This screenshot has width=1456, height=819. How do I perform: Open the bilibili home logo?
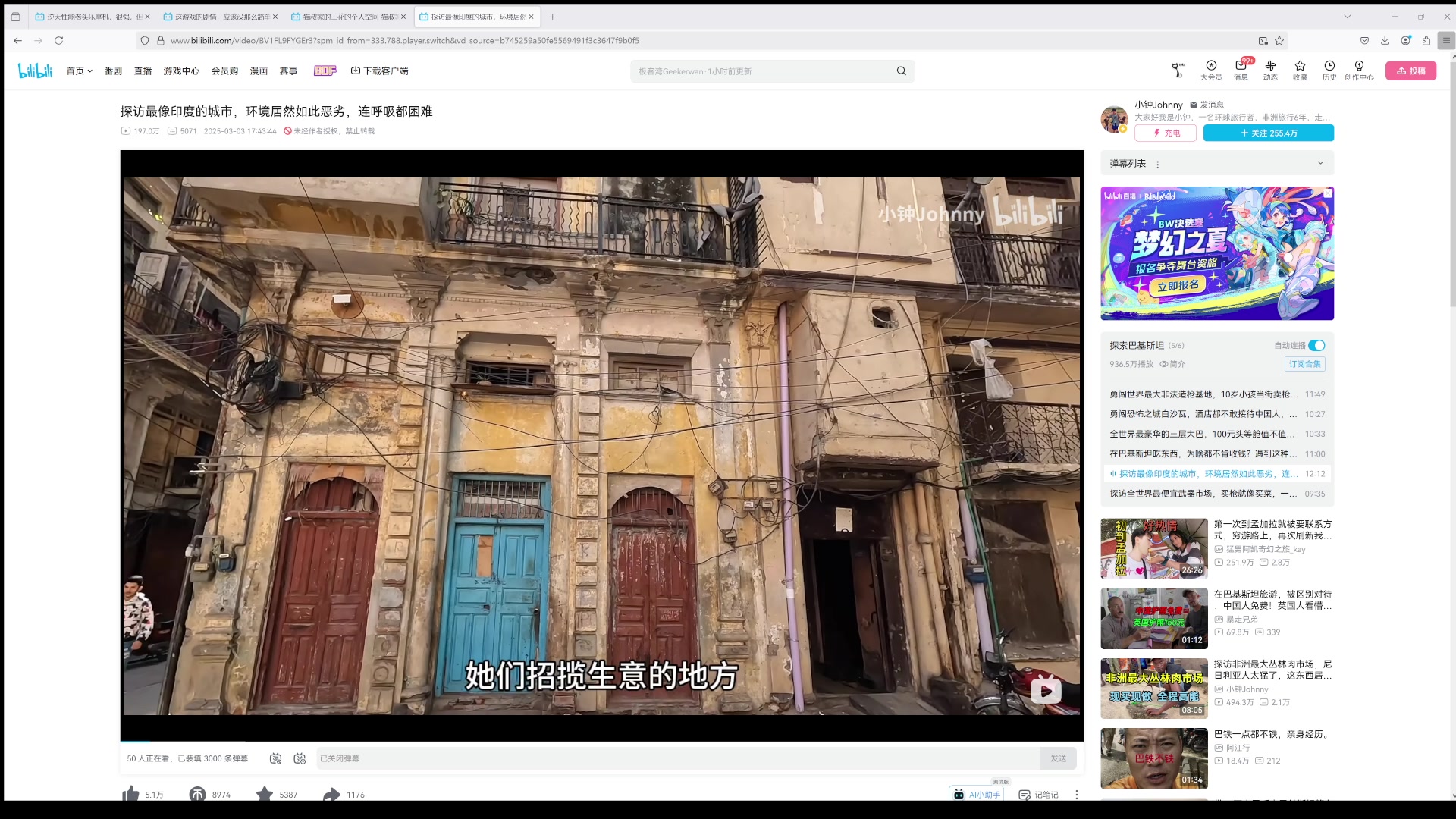pyautogui.click(x=35, y=71)
